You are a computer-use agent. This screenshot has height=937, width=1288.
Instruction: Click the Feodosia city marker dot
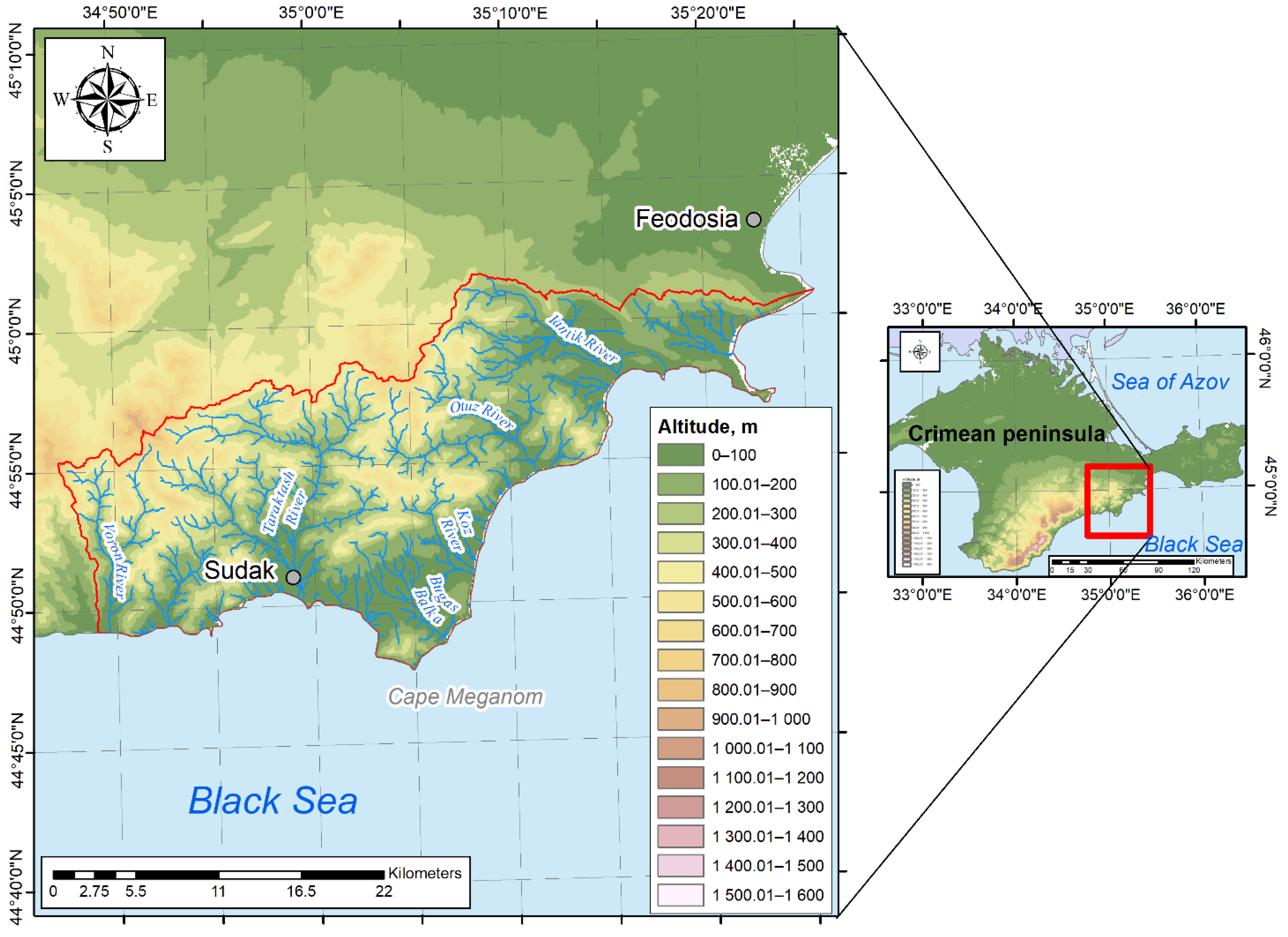(x=754, y=220)
